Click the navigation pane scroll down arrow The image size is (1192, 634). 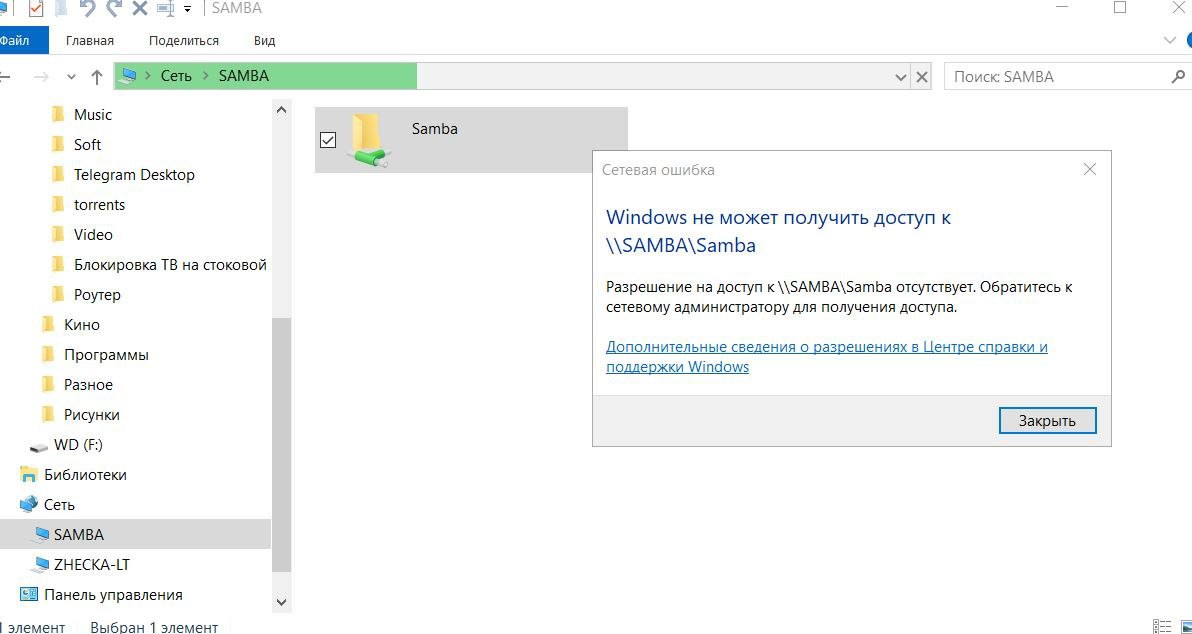click(281, 602)
